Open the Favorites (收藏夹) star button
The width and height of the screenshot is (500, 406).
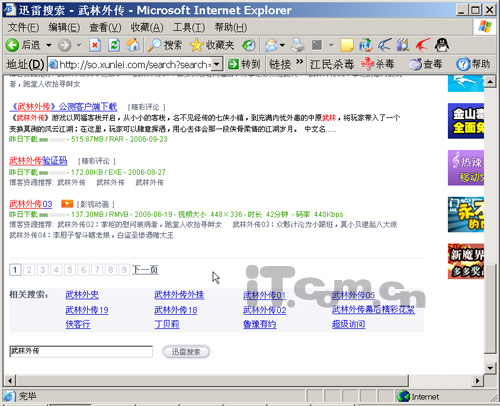pos(212,45)
